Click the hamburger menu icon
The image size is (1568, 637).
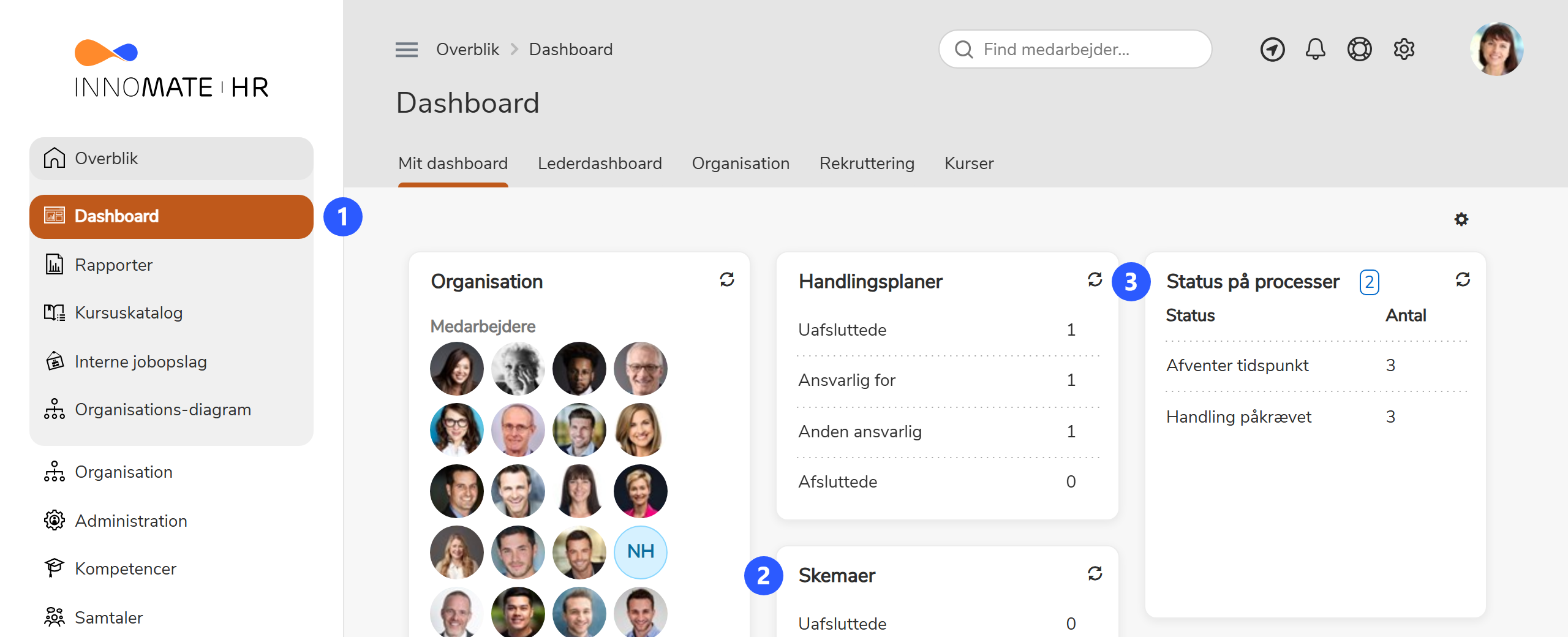click(406, 50)
